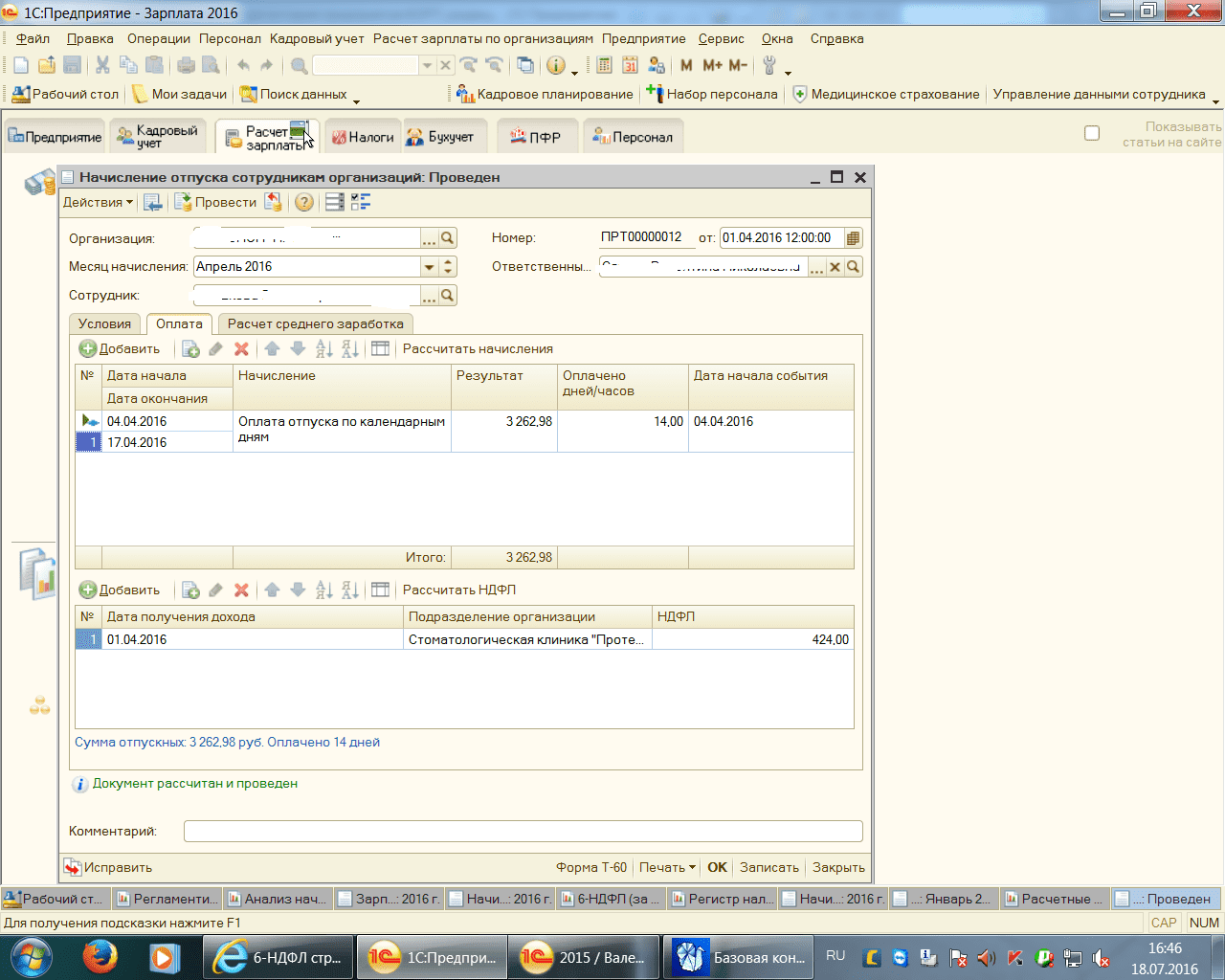
Task: Click the calendar icon in the main toolbar
Action: pyautogui.click(x=630, y=65)
